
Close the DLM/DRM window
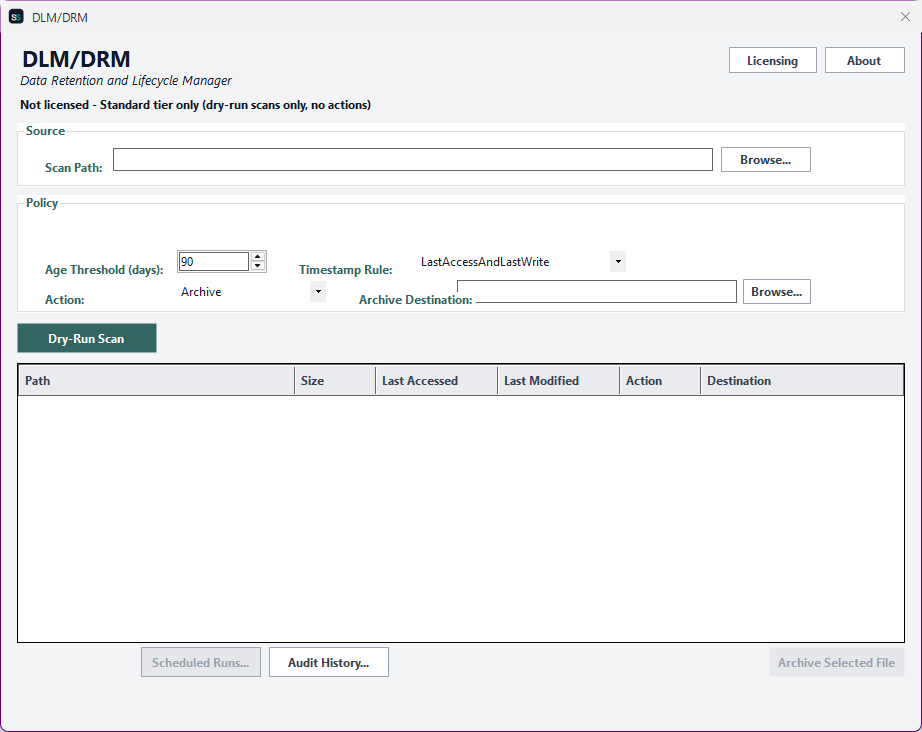(905, 17)
